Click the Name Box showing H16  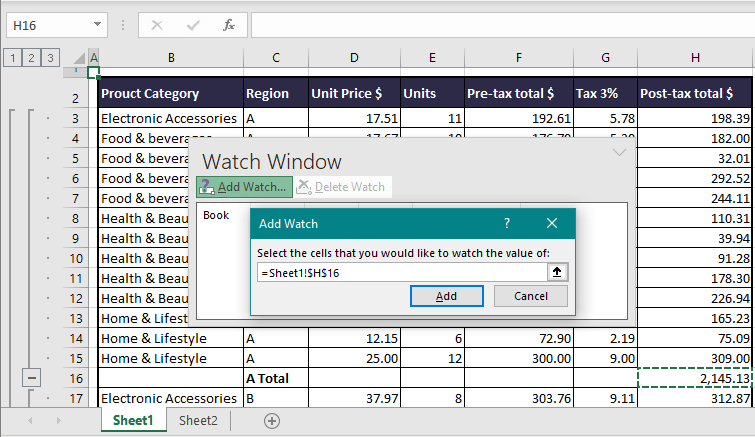pyautogui.click(x=57, y=25)
